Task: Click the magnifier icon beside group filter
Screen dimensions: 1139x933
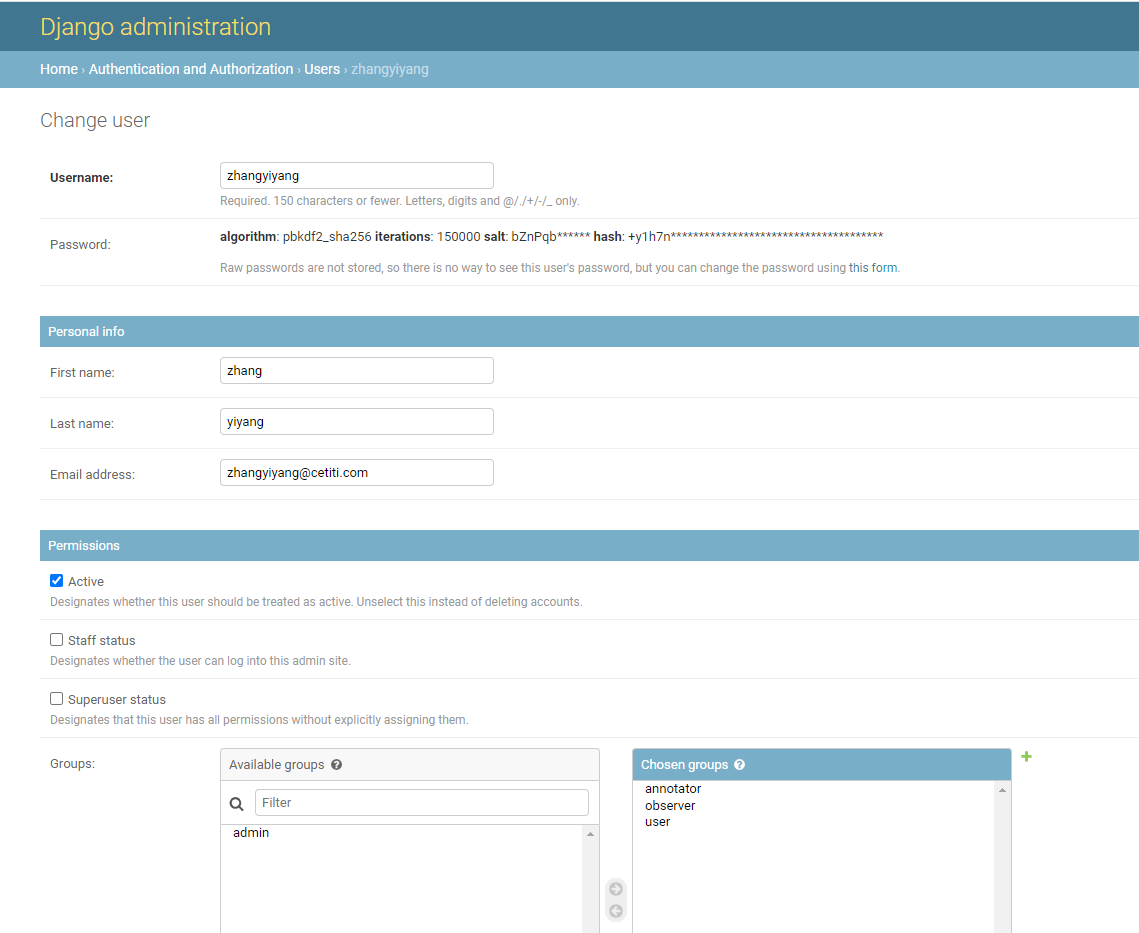Action: [x=237, y=804]
